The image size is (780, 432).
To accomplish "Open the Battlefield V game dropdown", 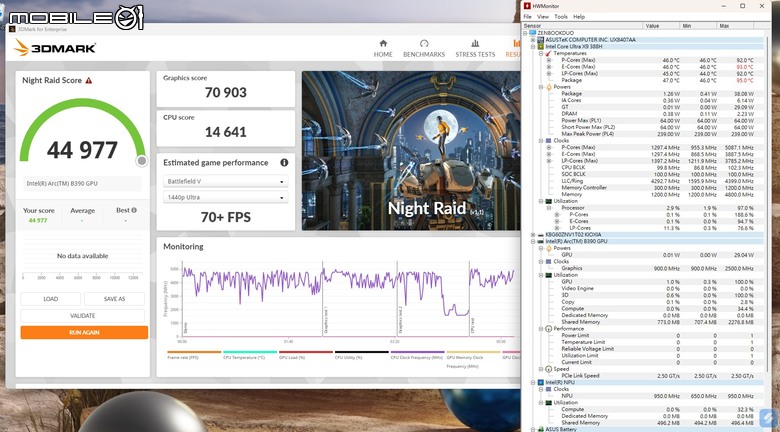I will point(225,181).
